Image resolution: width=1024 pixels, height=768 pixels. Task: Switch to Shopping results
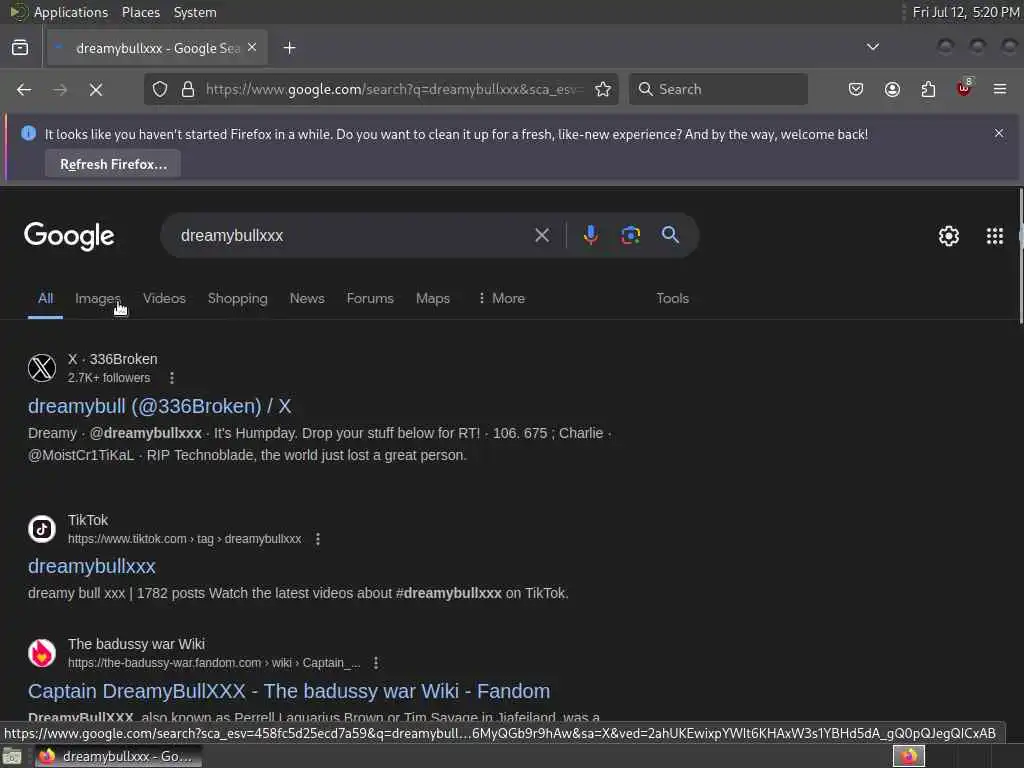tap(238, 298)
